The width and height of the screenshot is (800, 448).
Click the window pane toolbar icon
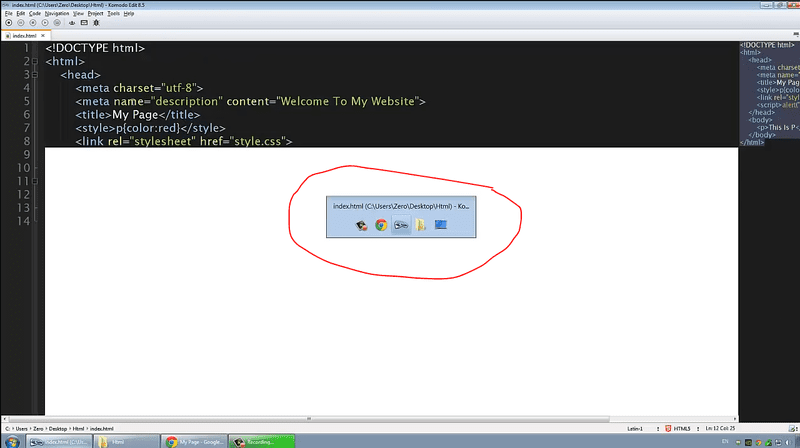84,22
